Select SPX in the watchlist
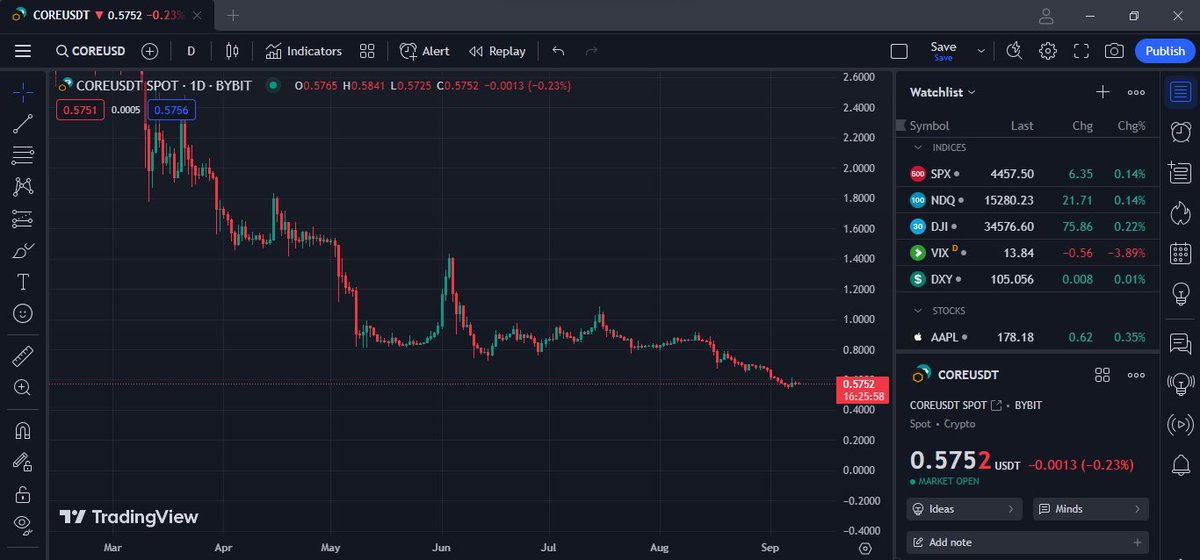1200x560 pixels. pyautogui.click(x=1027, y=174)
